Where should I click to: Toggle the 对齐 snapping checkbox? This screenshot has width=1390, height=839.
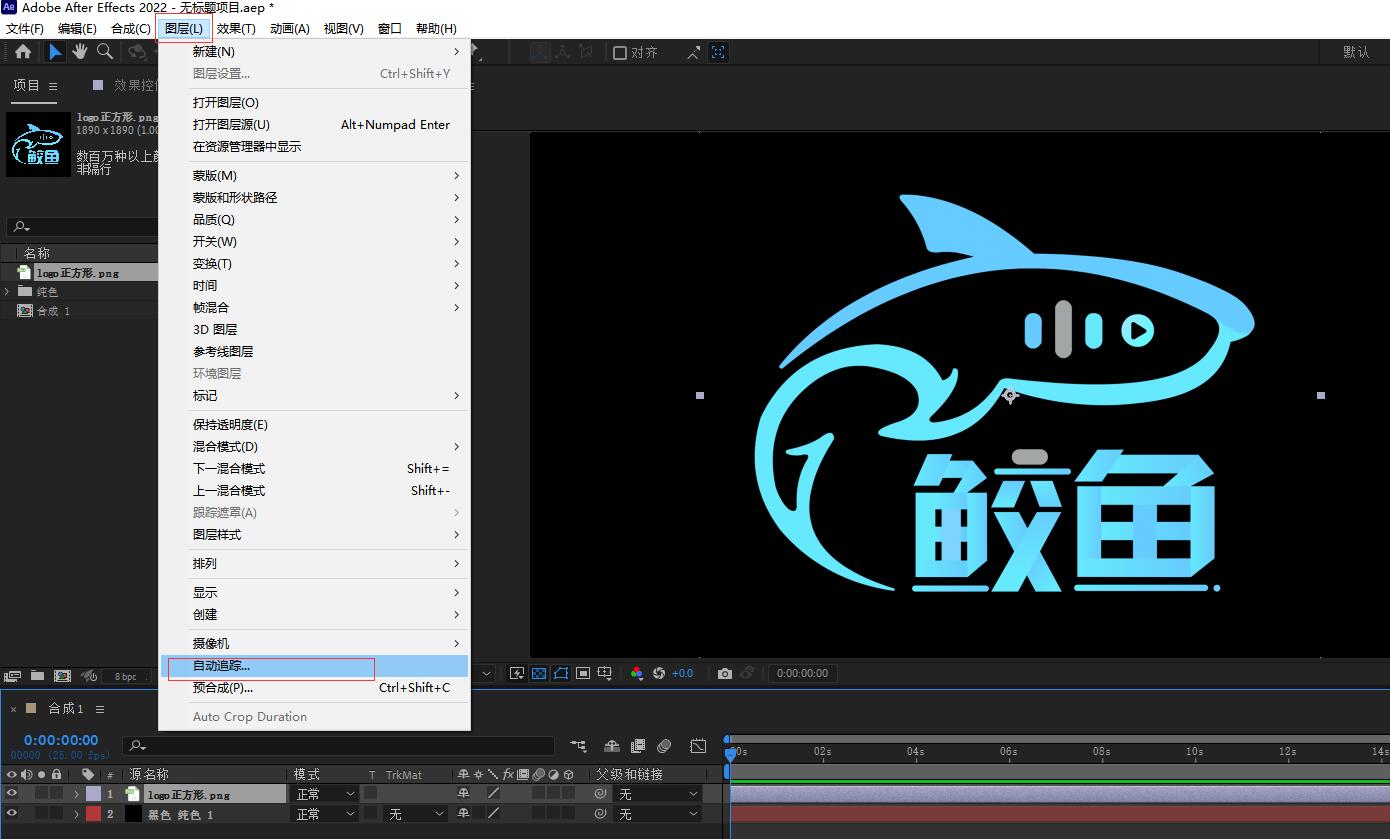coord(620,52)
